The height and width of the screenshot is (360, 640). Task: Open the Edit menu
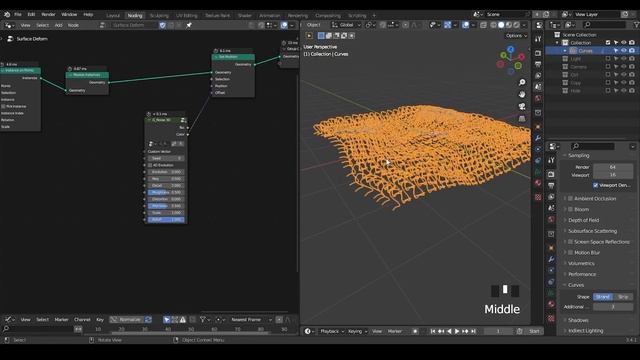tap(31, 14)
